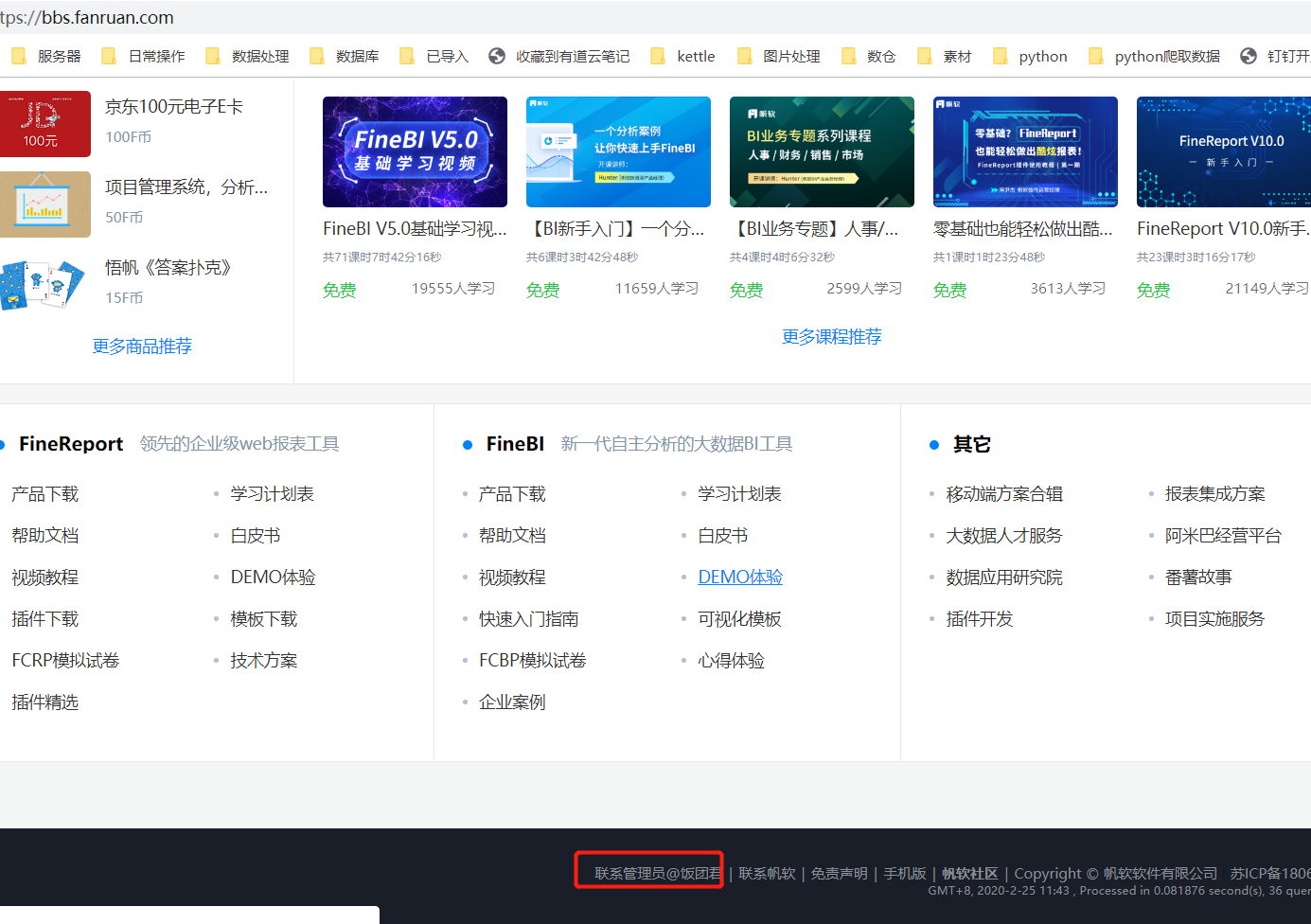Open the 一个分析案例 FineBI course thumbnail
The height and width of the screenshot is (924, 1311).
[x=618, y=151]
